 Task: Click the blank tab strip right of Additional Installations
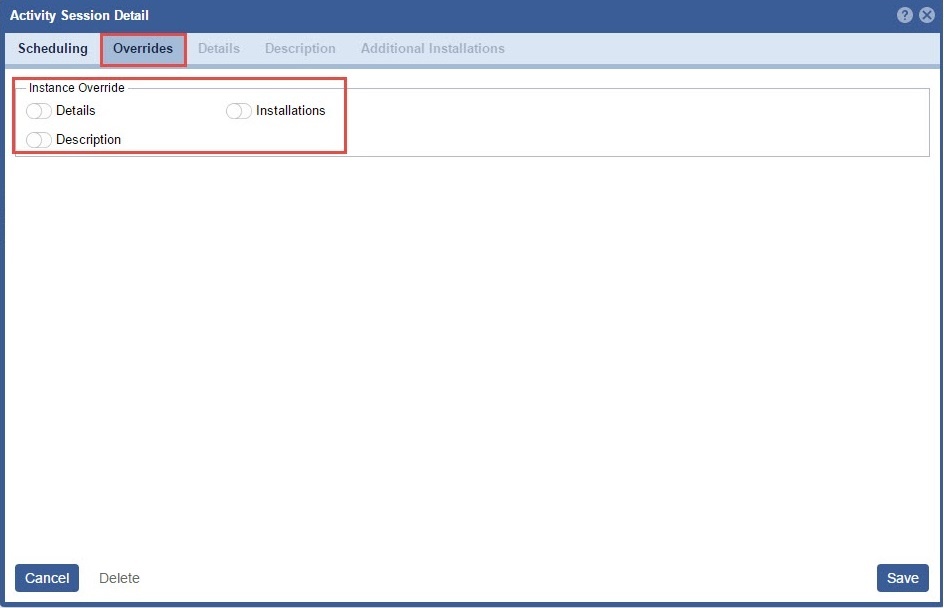pos(720,48)
